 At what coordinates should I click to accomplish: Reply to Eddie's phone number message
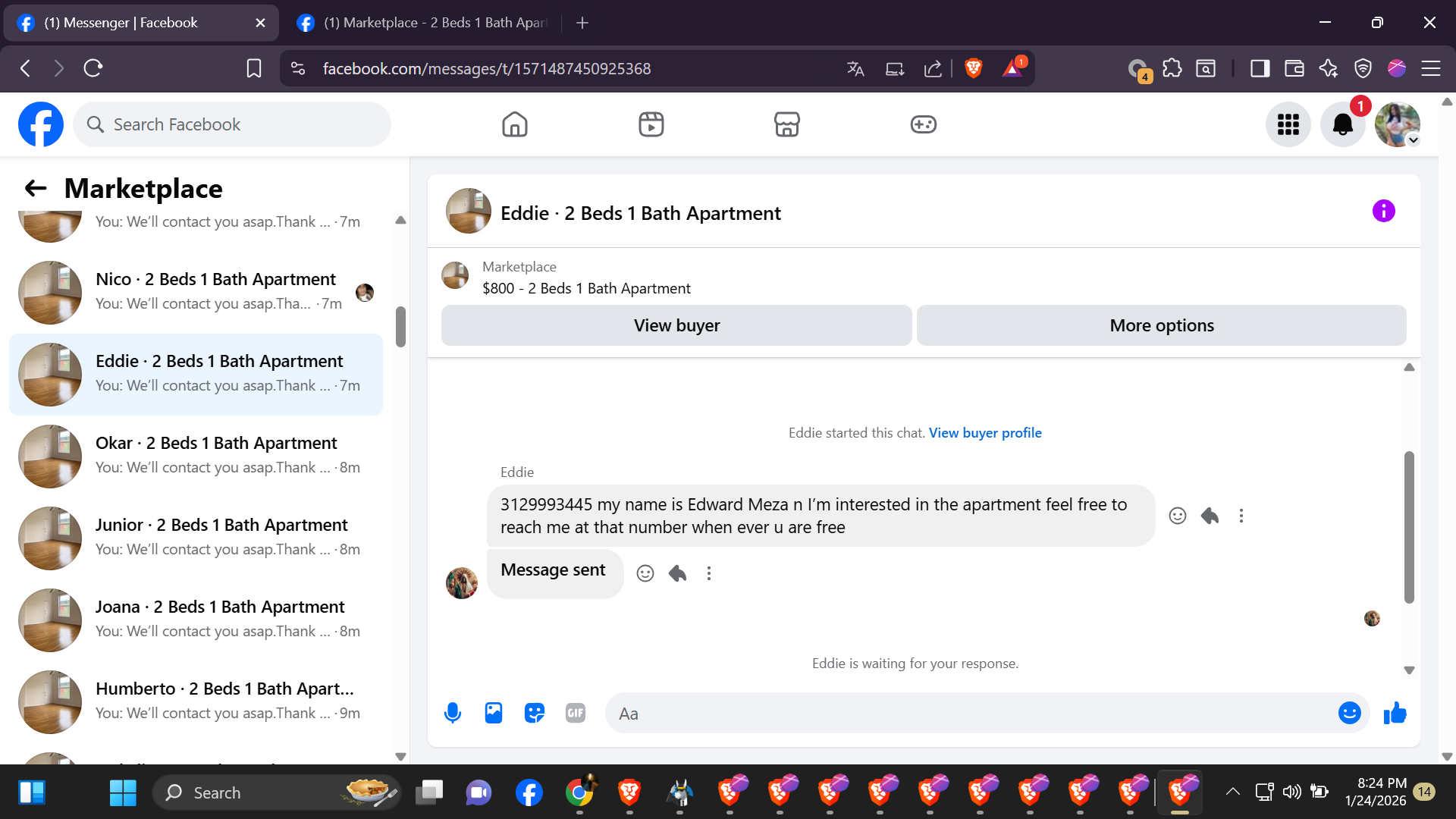tap(1210, 516)
